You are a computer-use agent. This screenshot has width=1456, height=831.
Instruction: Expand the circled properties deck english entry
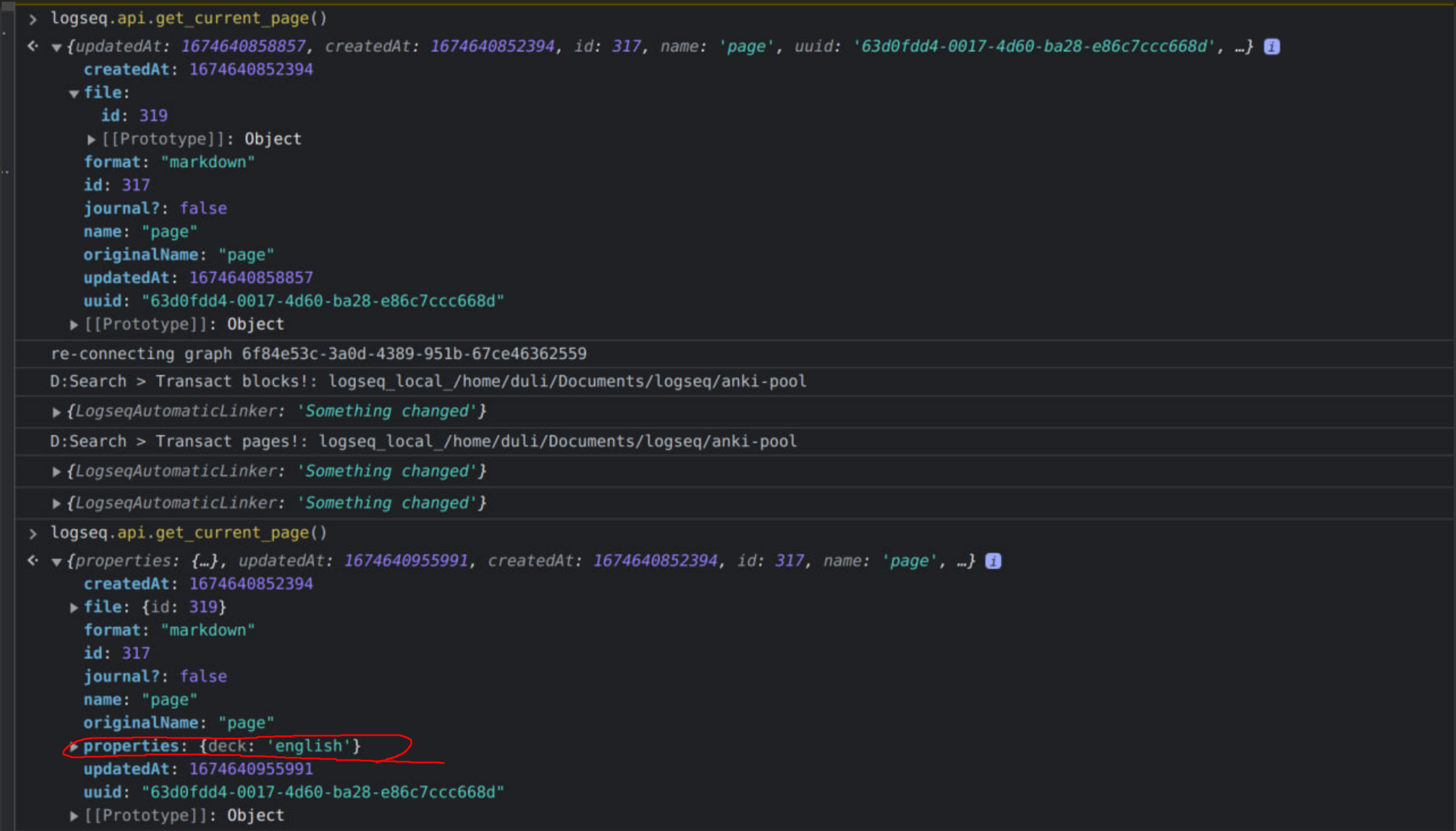(74, 746)
